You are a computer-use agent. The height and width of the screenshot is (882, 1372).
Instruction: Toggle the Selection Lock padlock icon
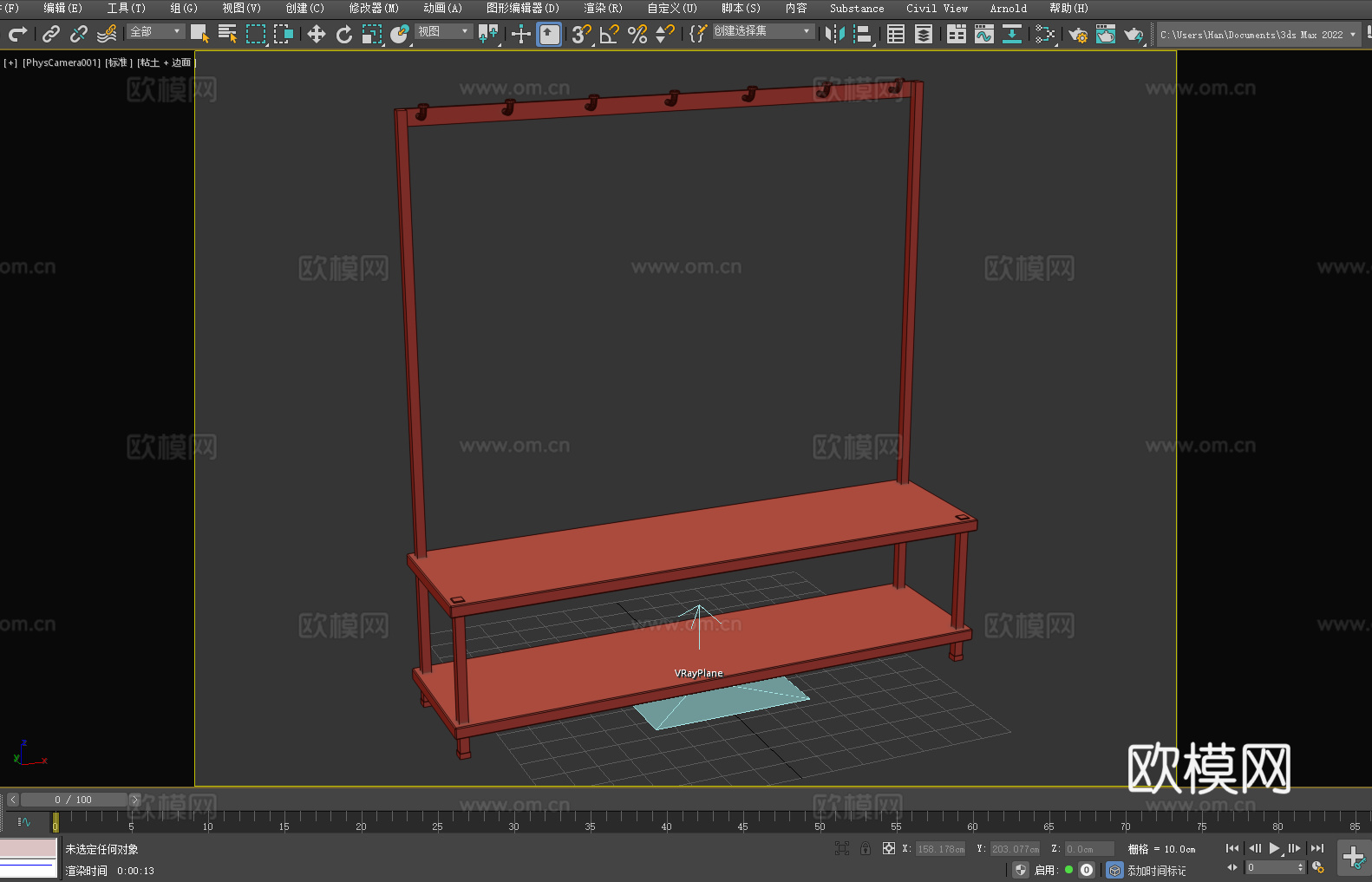pos(866,848)
